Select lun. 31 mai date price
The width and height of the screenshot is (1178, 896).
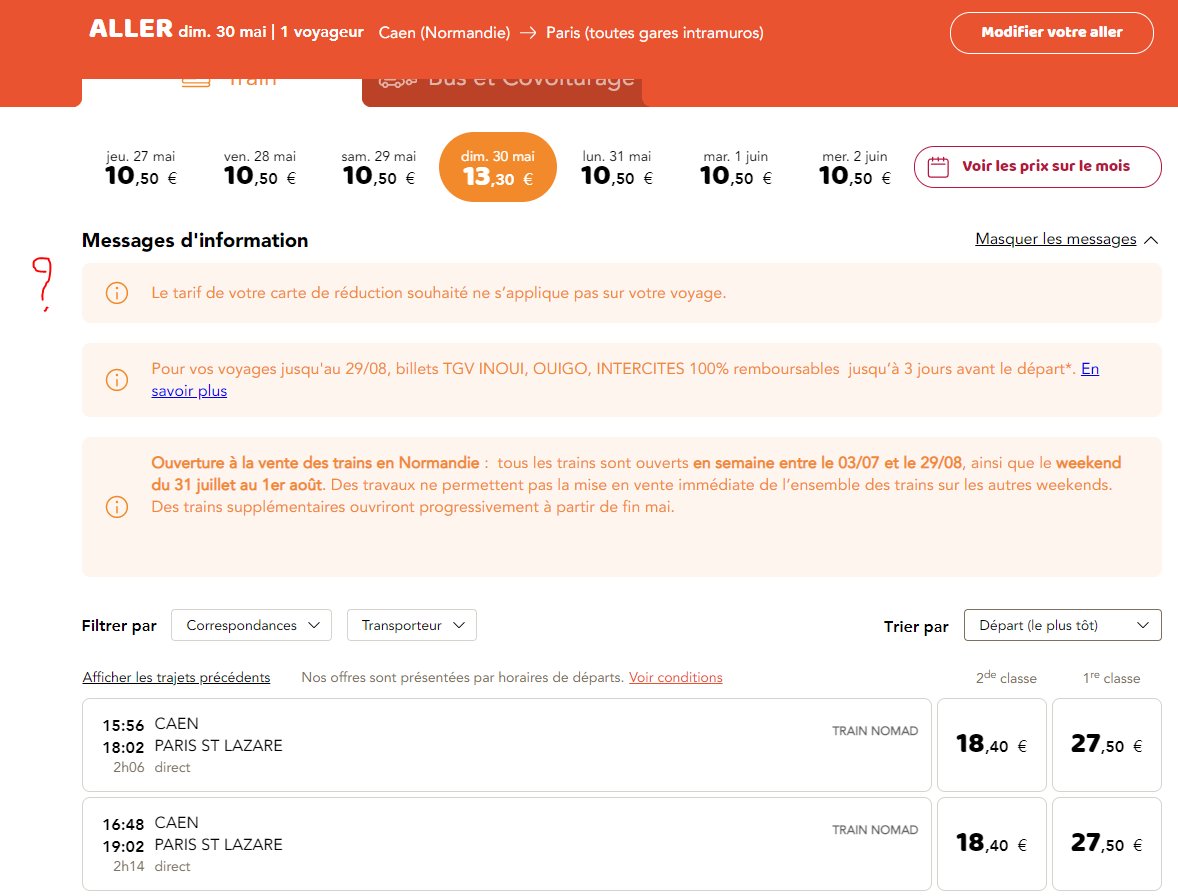617,167
